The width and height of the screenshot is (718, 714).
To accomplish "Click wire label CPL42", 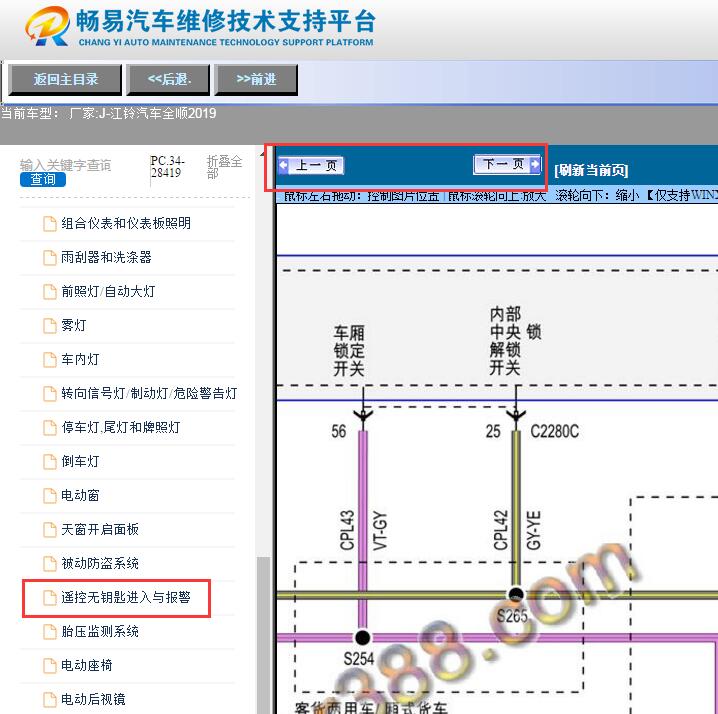I will [500, 530].
